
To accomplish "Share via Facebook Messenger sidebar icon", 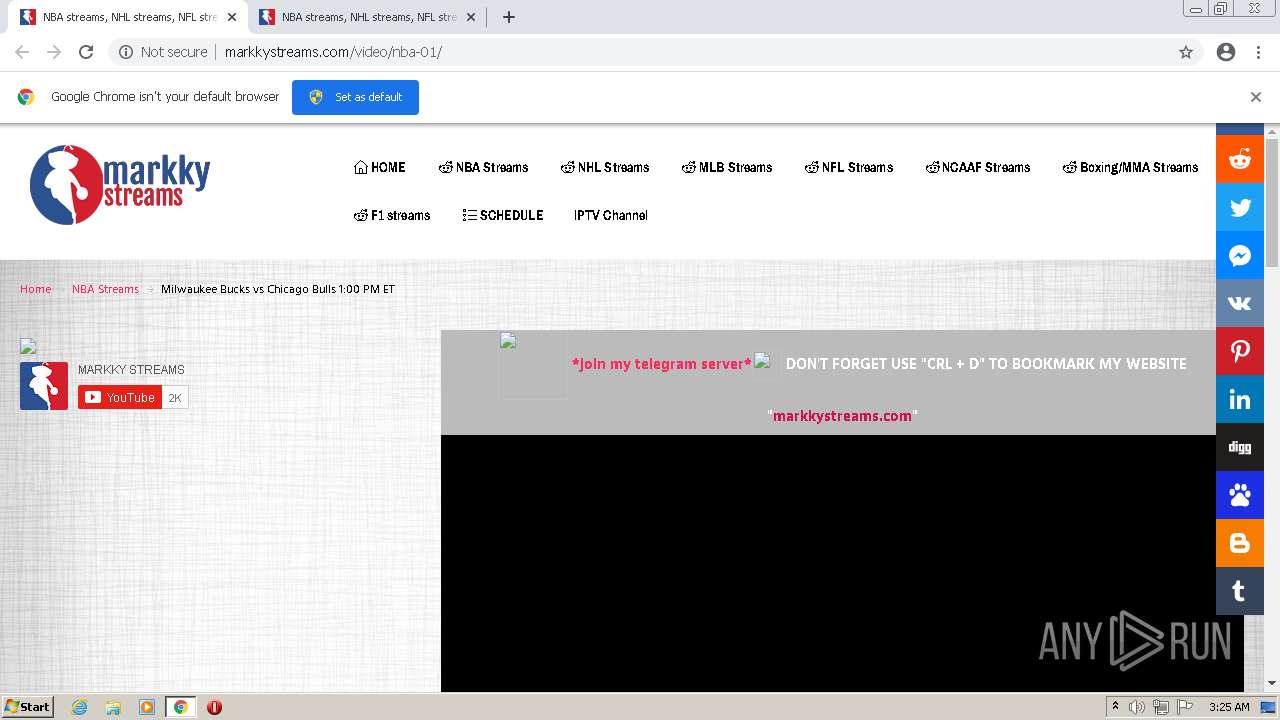I will (1240, 255).
